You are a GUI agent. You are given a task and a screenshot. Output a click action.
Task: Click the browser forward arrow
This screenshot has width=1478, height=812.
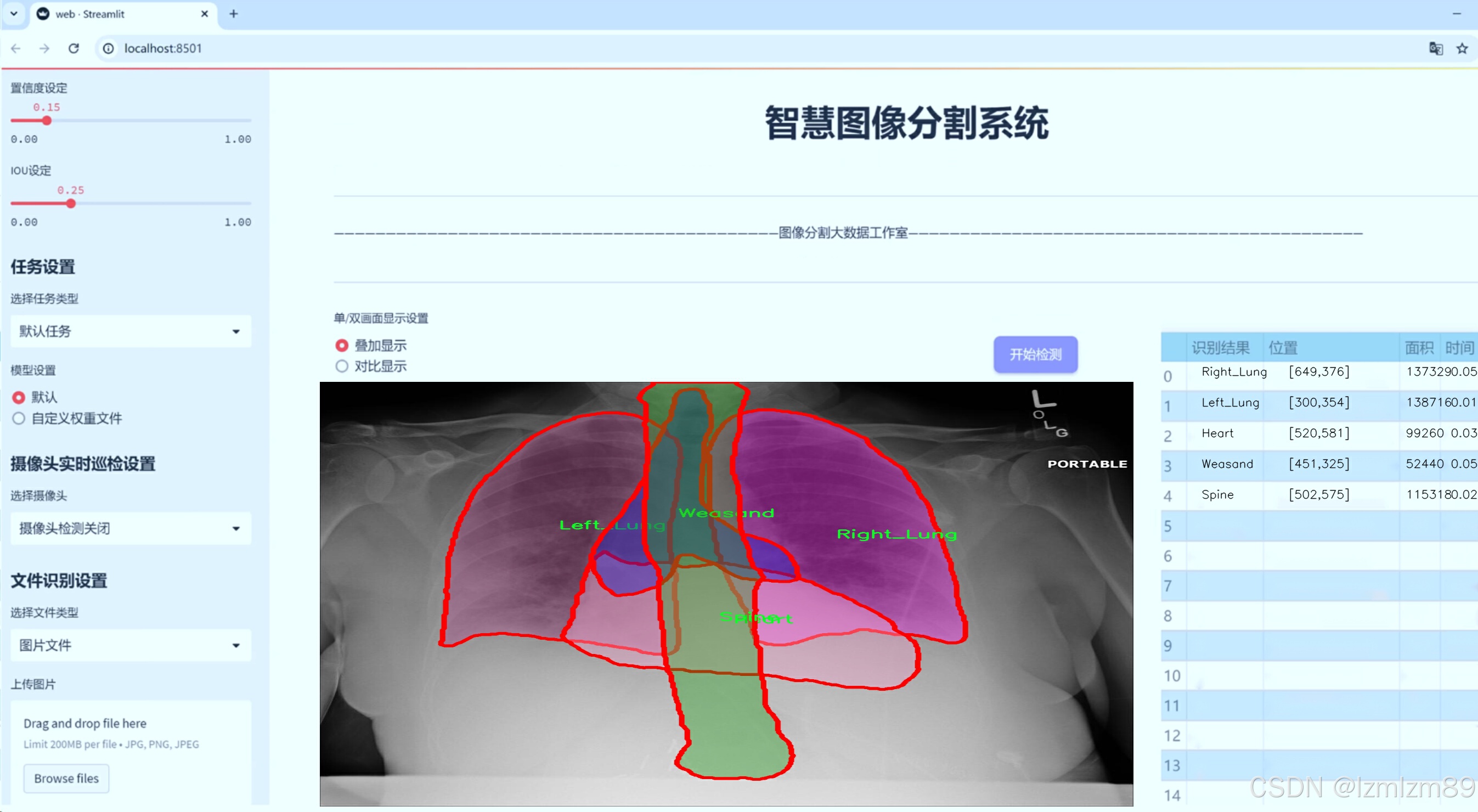(x=44, y=48)
